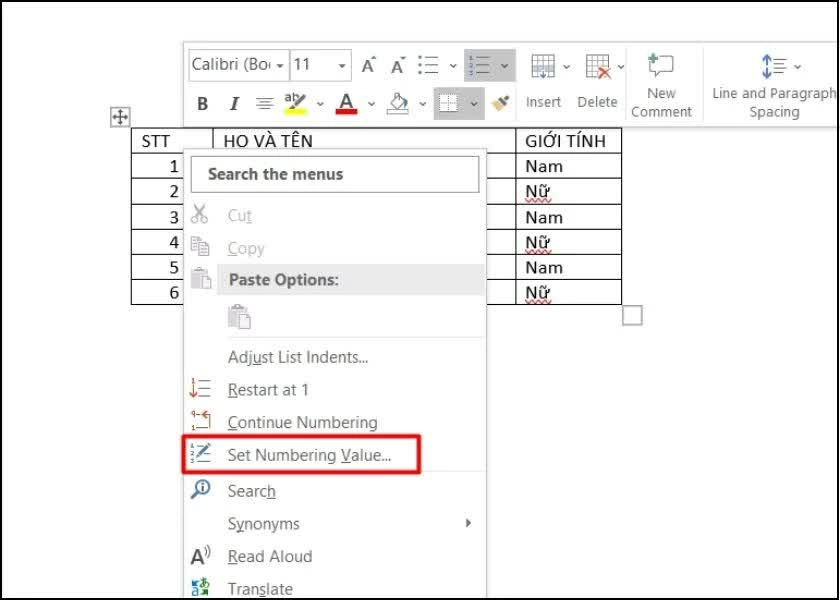The image size is (840, 600).
Task: Click the Italic formatting icon
Action: point(234,103)
